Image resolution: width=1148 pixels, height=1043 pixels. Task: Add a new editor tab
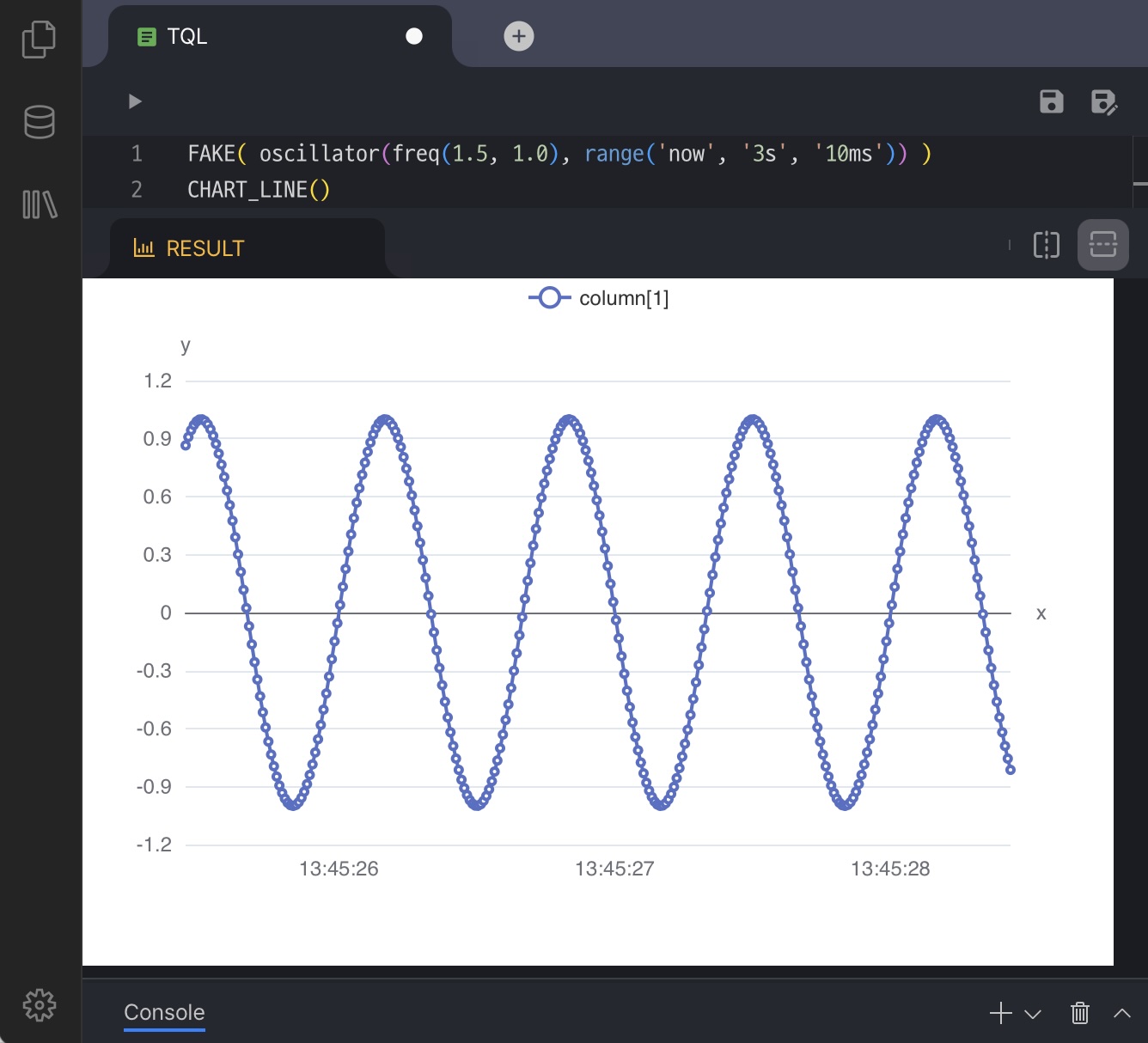point(518,36)
